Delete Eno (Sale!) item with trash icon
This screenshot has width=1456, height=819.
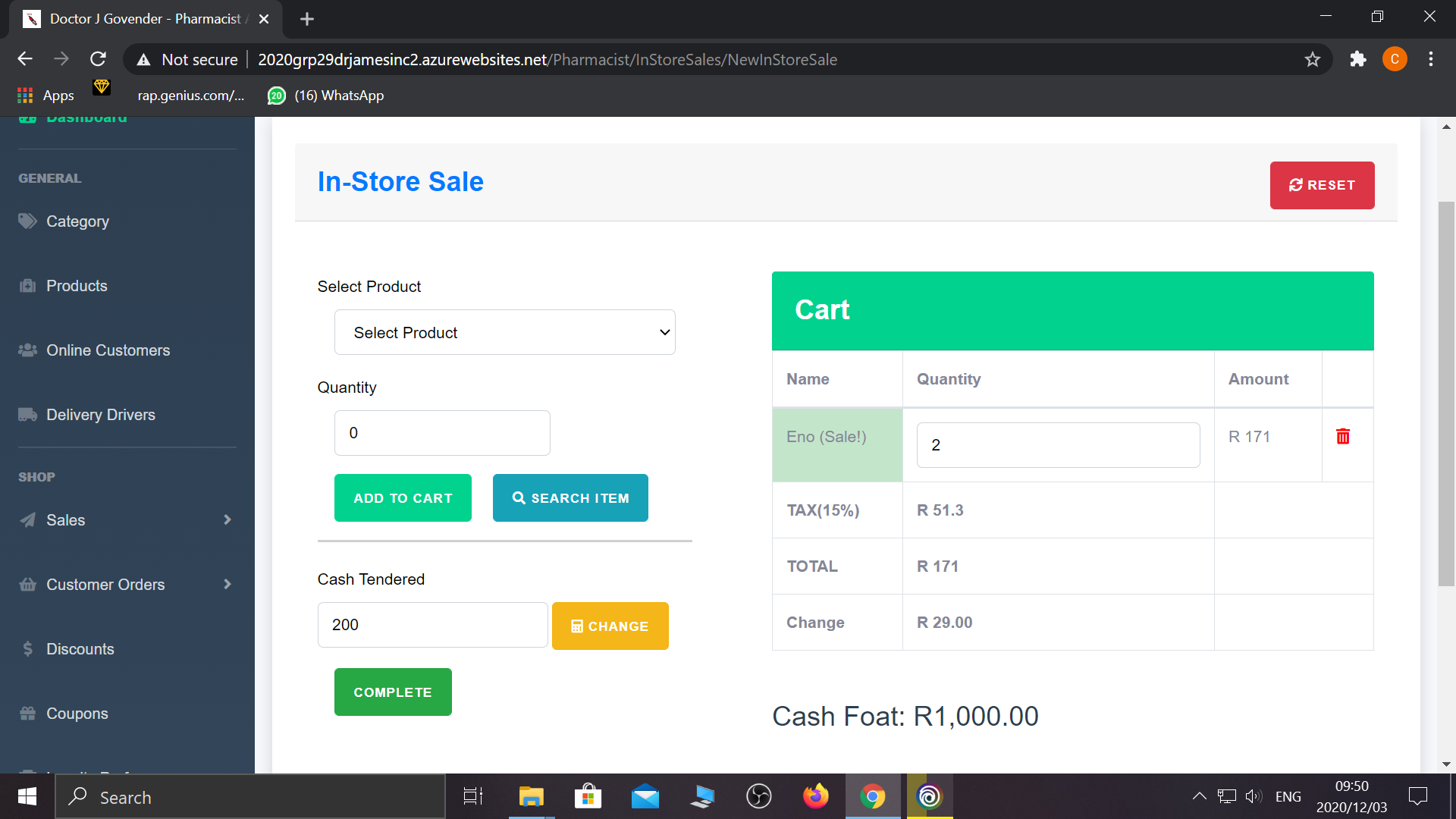pos(1342,437)
